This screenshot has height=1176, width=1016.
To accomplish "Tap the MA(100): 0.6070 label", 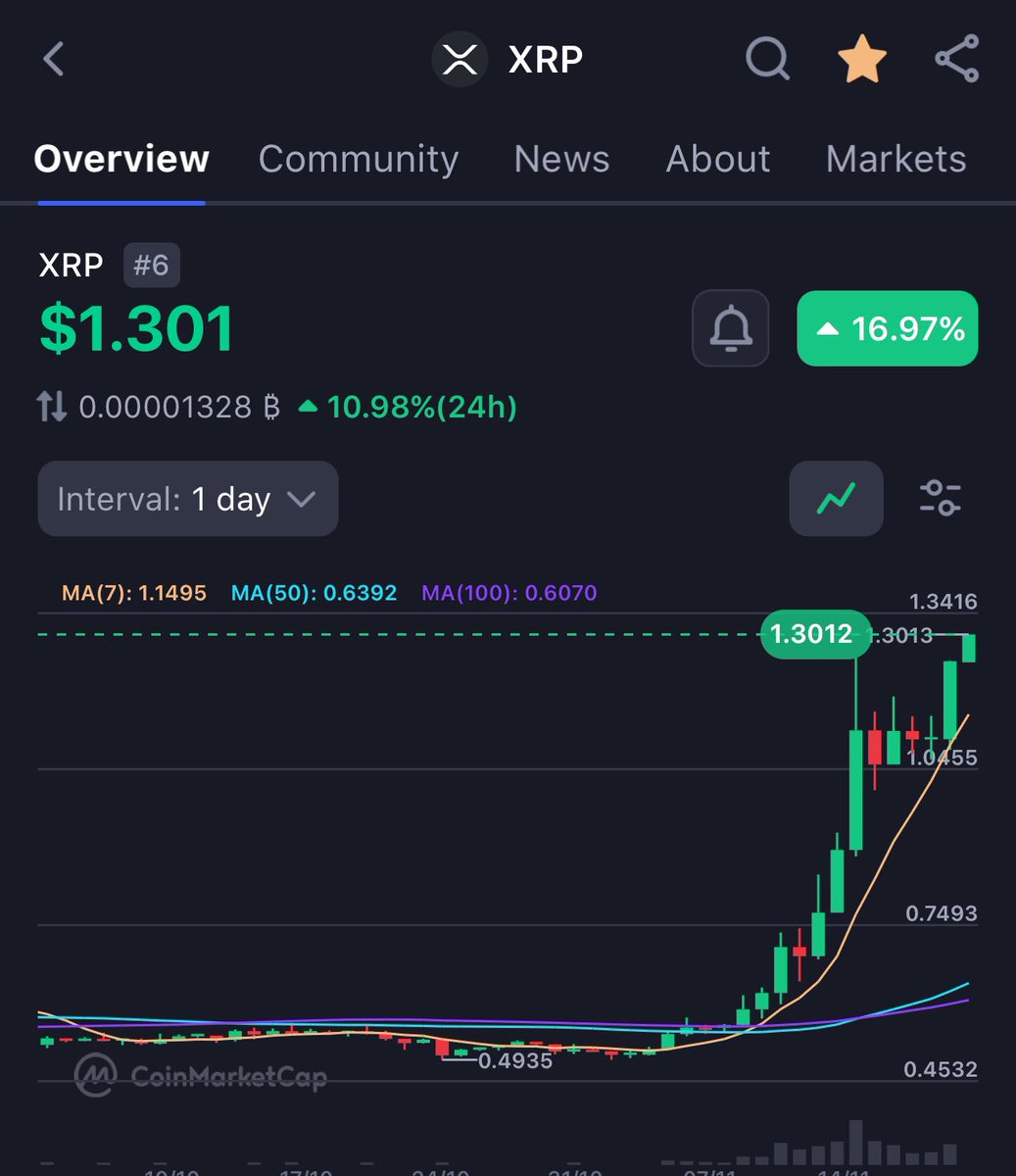I will tap(509, 593).
